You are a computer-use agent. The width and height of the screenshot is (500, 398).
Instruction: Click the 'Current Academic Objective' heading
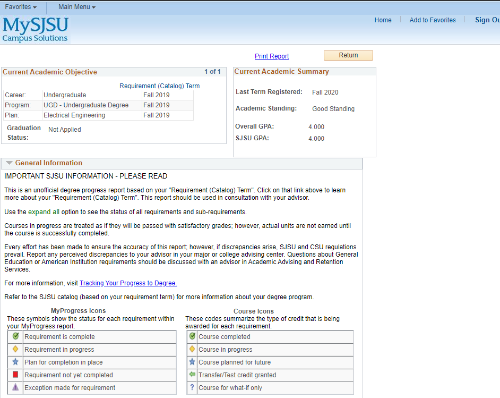point(50,72)
